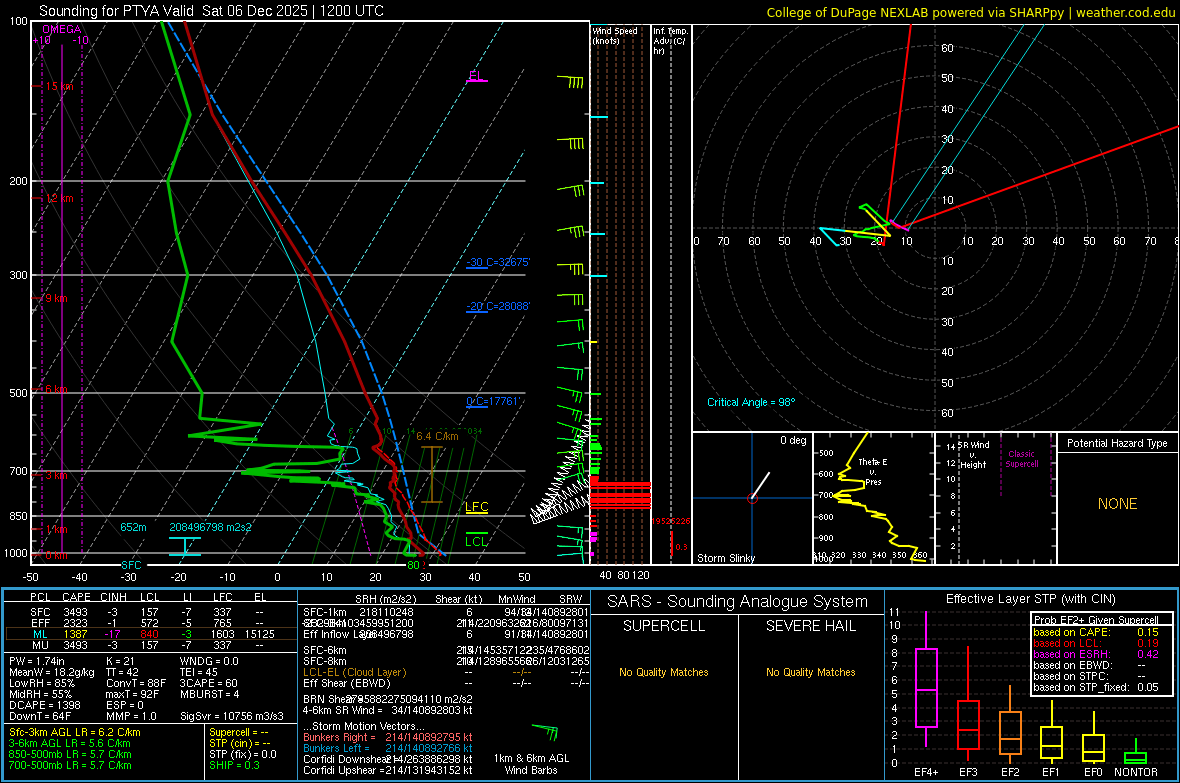Click the 3-6km AGL LR = 5.6 C/km line
The height and width of the screenshot is (783, 1180).
tap(70, 743)
